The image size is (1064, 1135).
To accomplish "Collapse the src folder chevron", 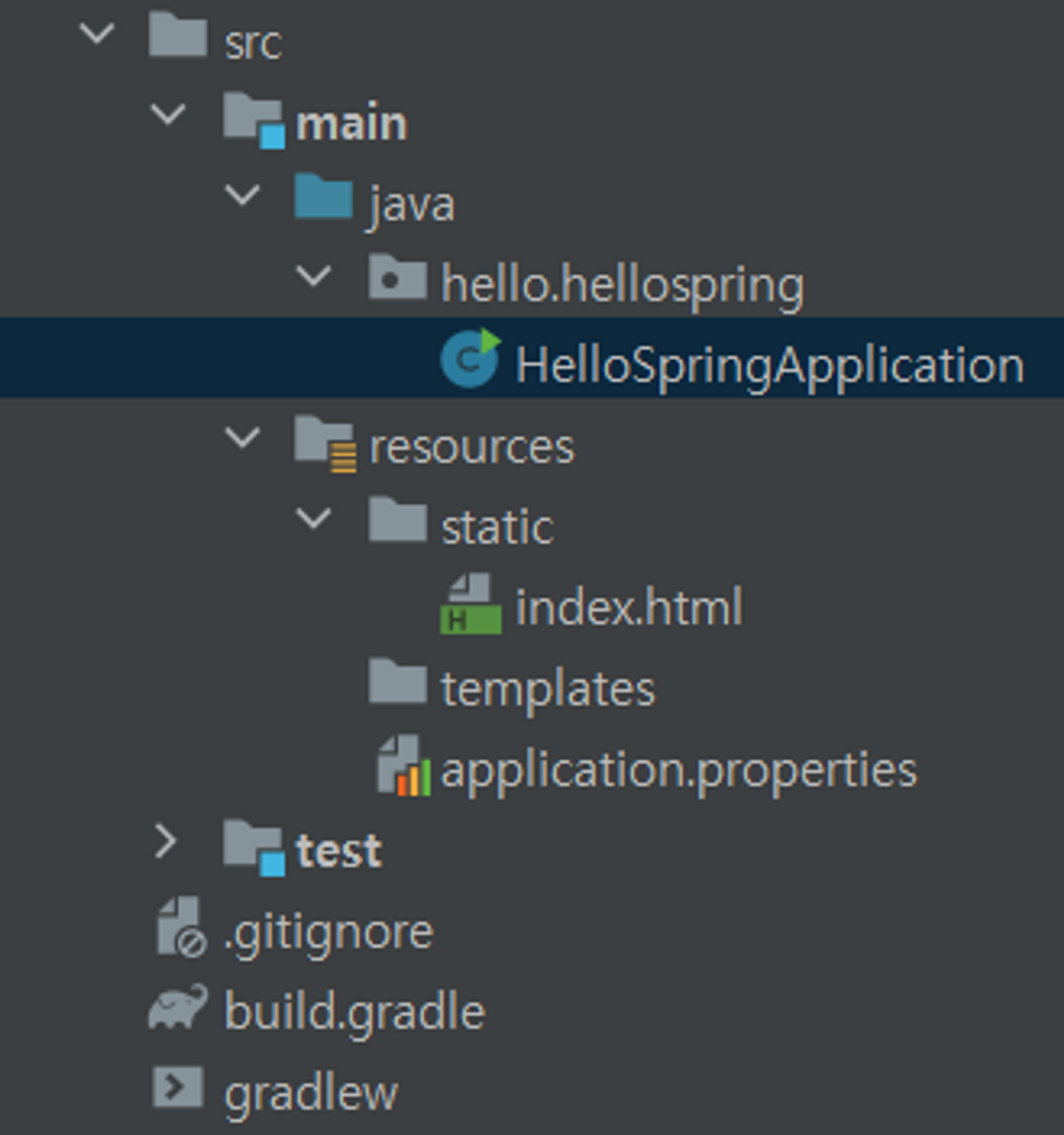I will click(97, 33).
